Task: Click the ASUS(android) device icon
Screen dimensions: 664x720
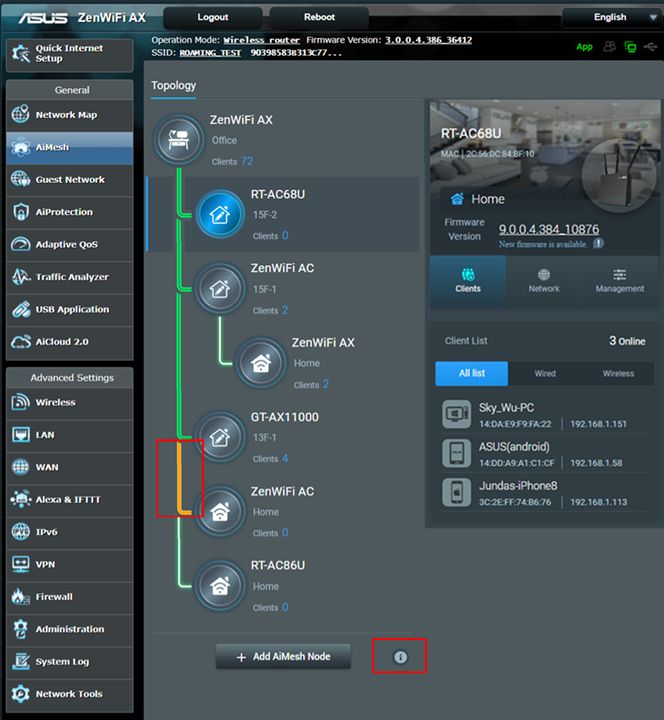Action: 456,453
